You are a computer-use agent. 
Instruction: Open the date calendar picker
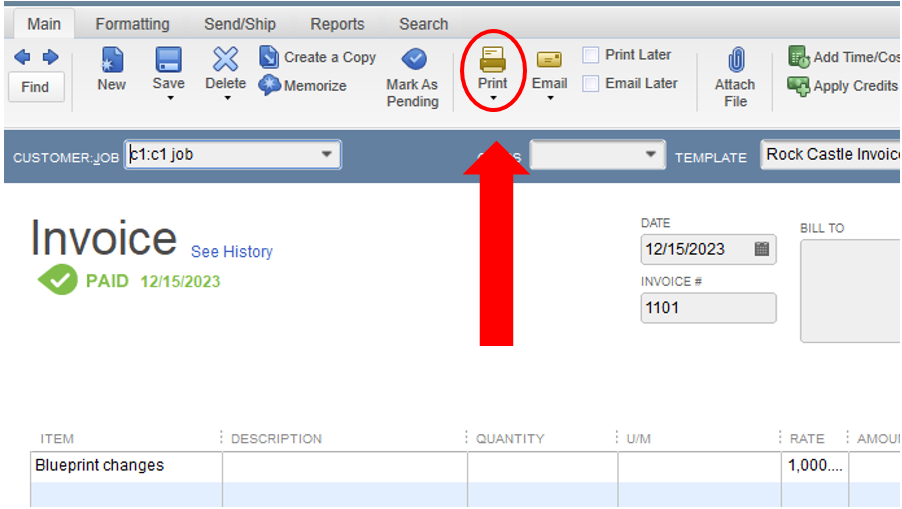pyautogui.click(x=762, y=249)
